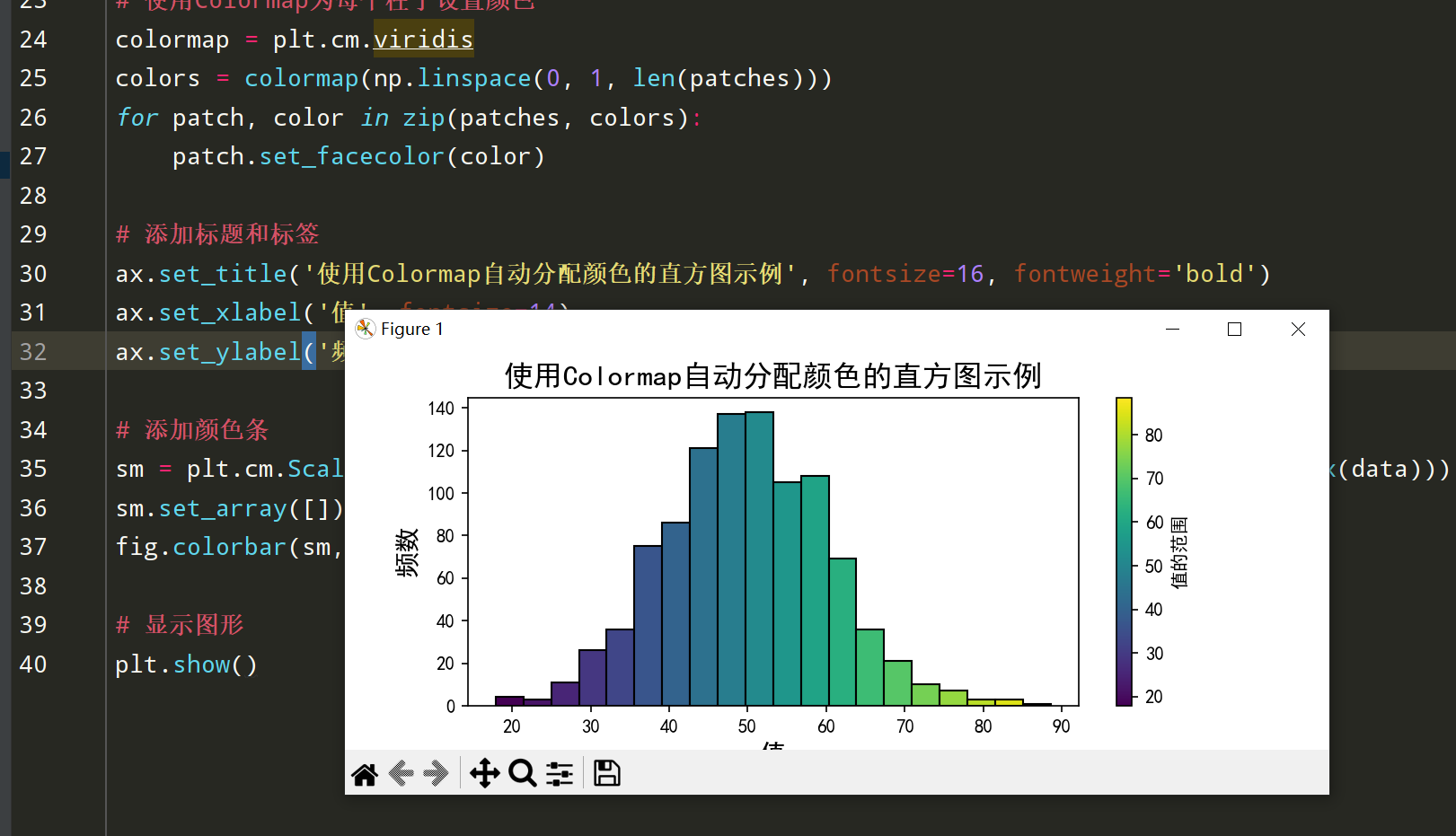Click 'plt.show()' on line 40
The width and height of the screenshot is (1456, 836).
tap(187, 664)
